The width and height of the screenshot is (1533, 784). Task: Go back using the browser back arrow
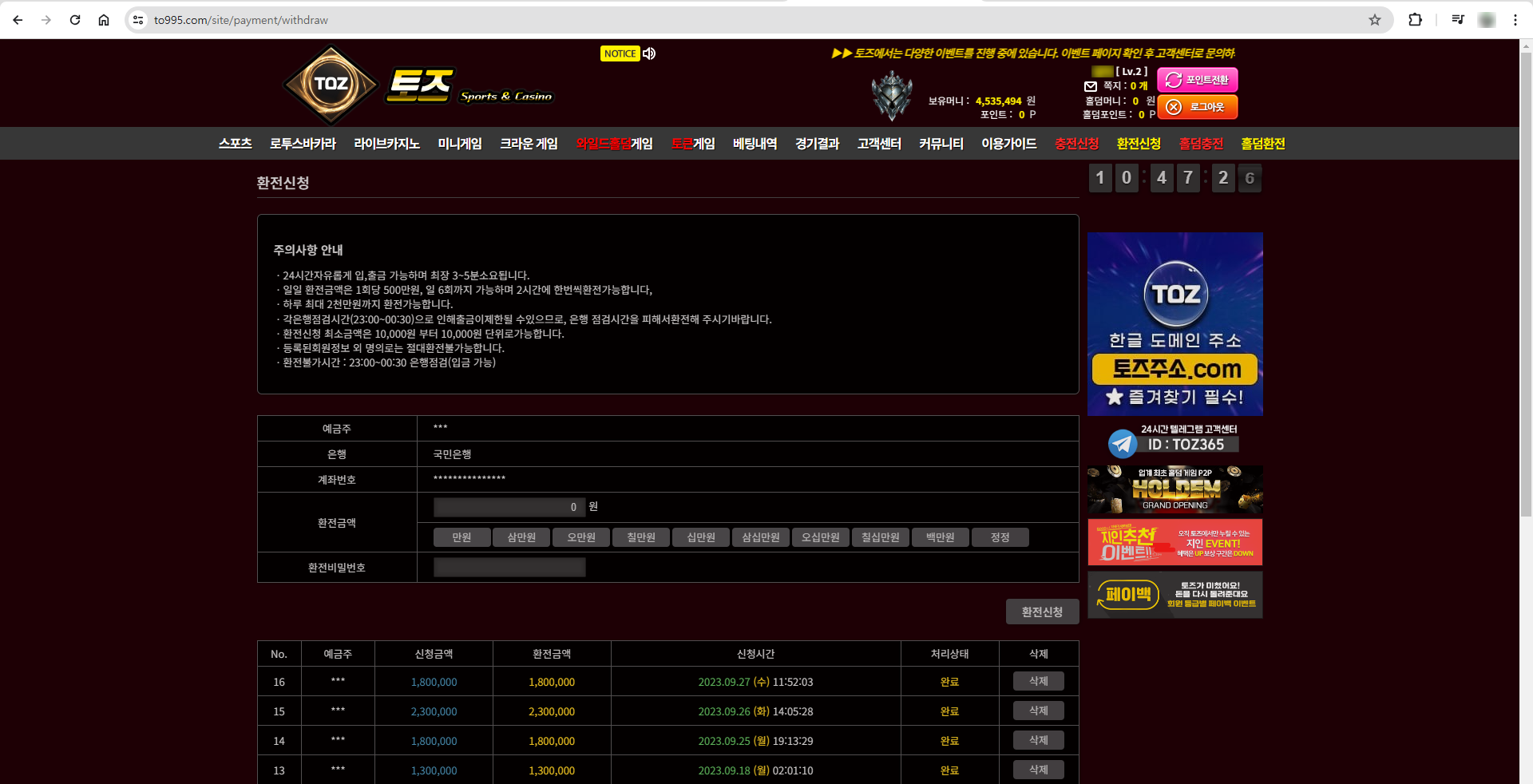(18, 20)
